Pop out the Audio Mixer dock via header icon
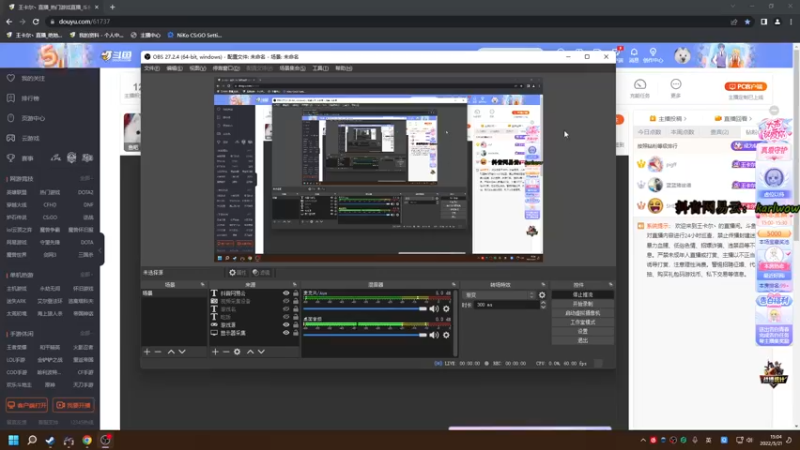The width and height of the screenshot is (800, 450). [454, 285]
